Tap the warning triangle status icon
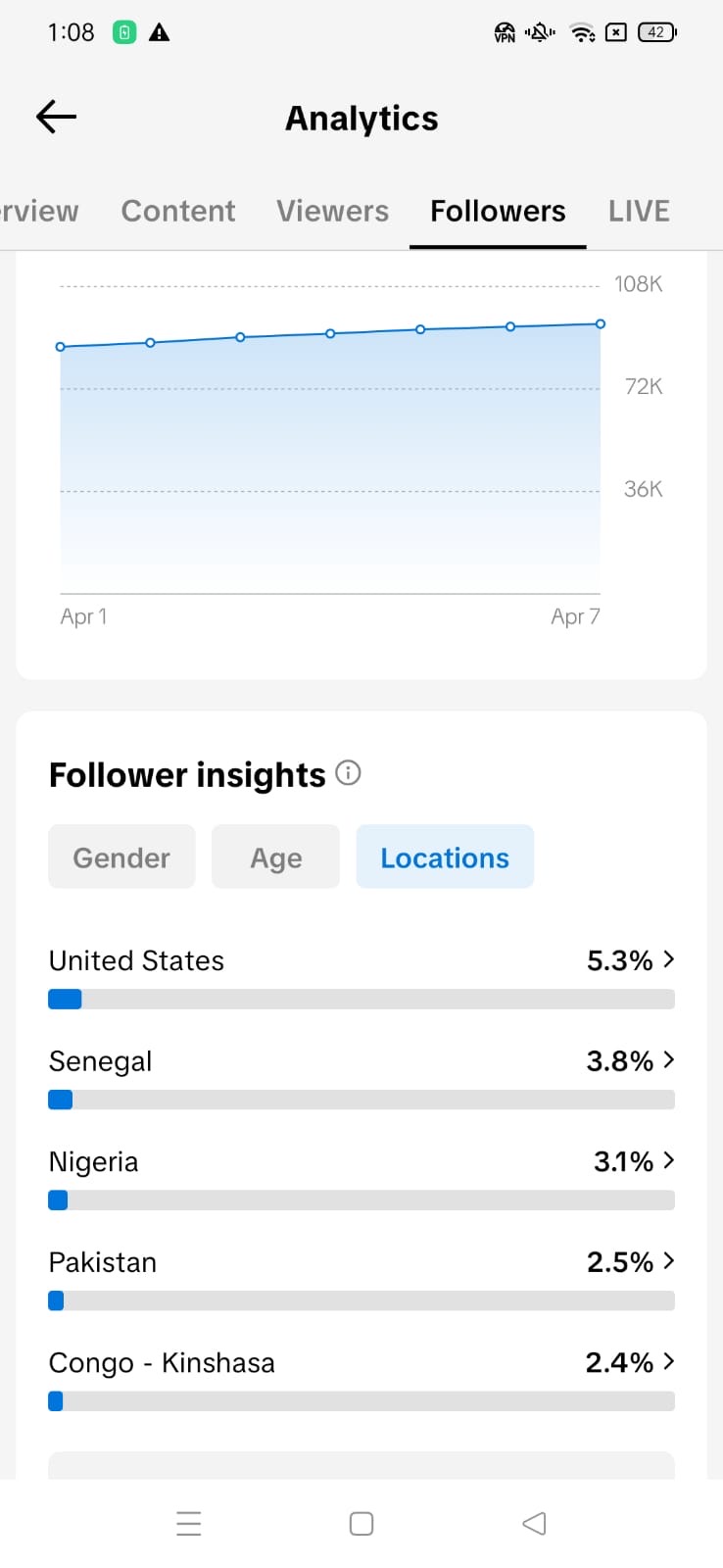The width and height of the screenshot is (723, 1568). pyautogui.click(x=159, y=33)
